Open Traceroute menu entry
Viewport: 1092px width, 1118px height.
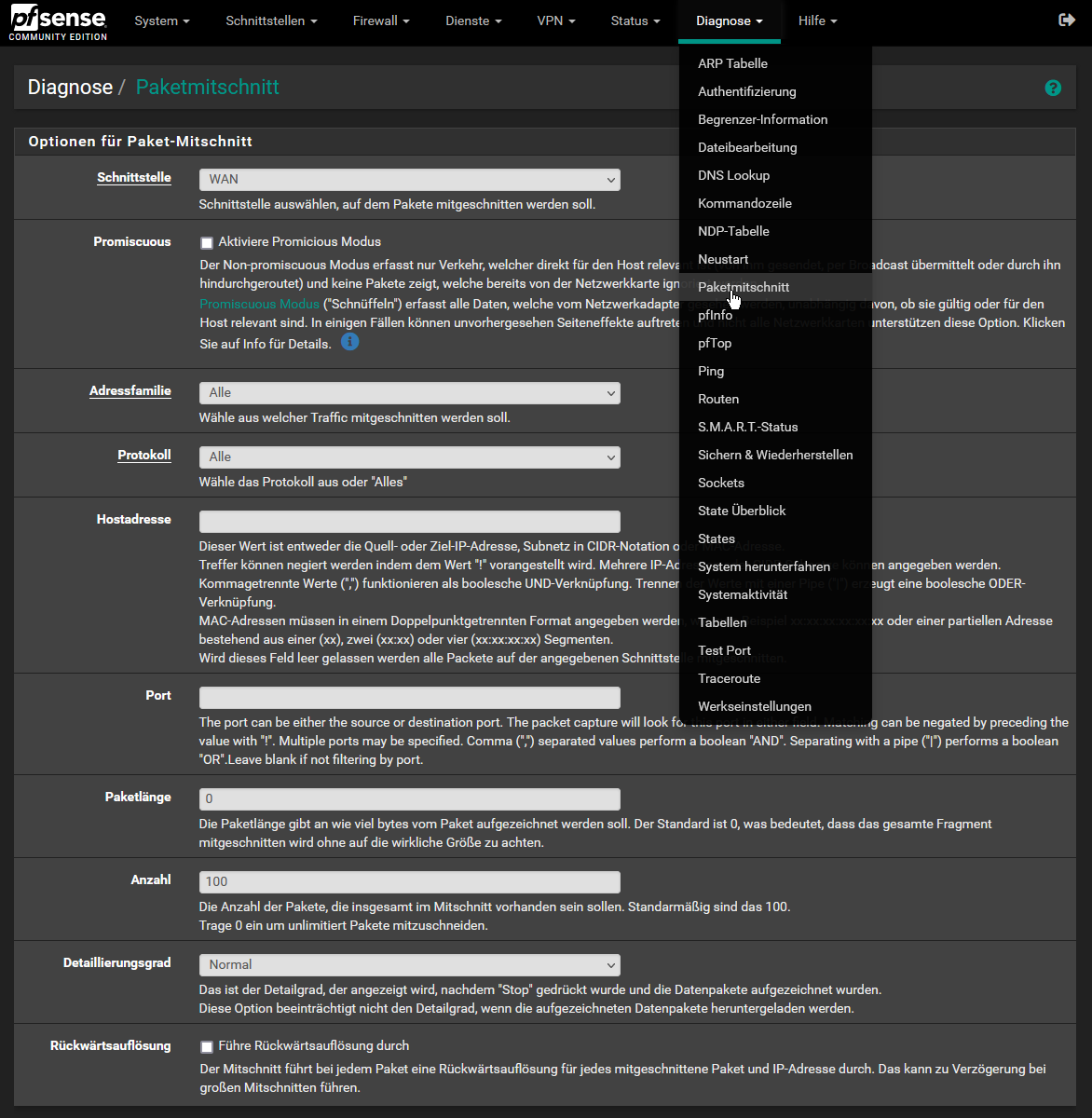pos(775,678)
